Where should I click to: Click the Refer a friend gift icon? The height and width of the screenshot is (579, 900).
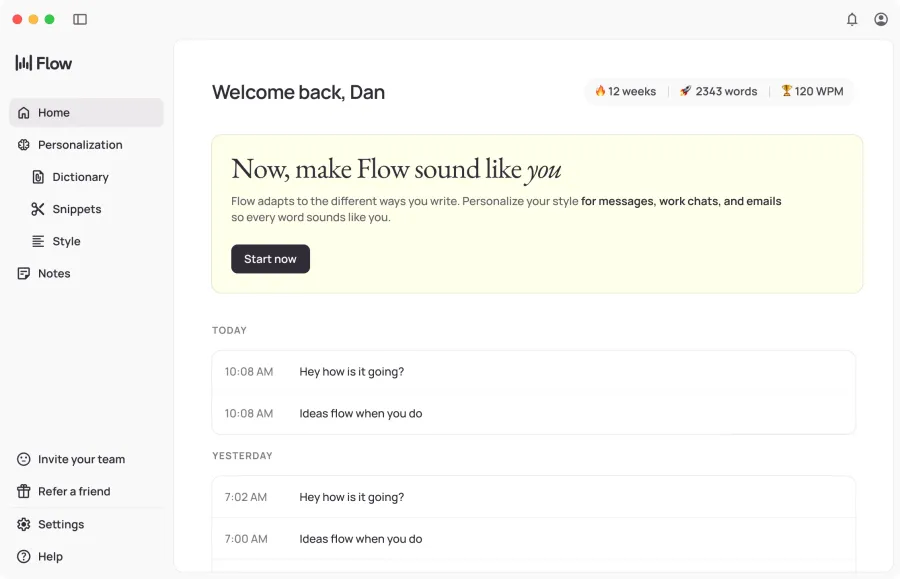pyautogui.click(x=24, y=491)
